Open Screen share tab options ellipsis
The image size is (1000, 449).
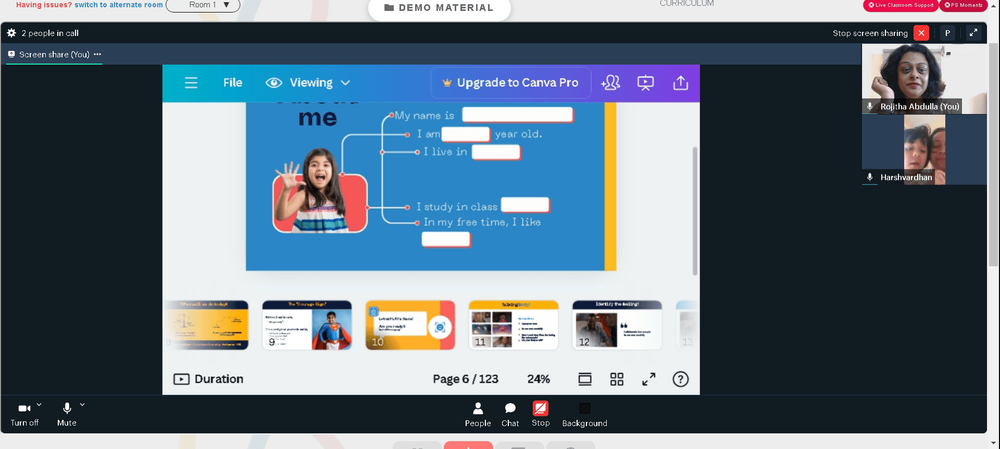tap(98, 54)
